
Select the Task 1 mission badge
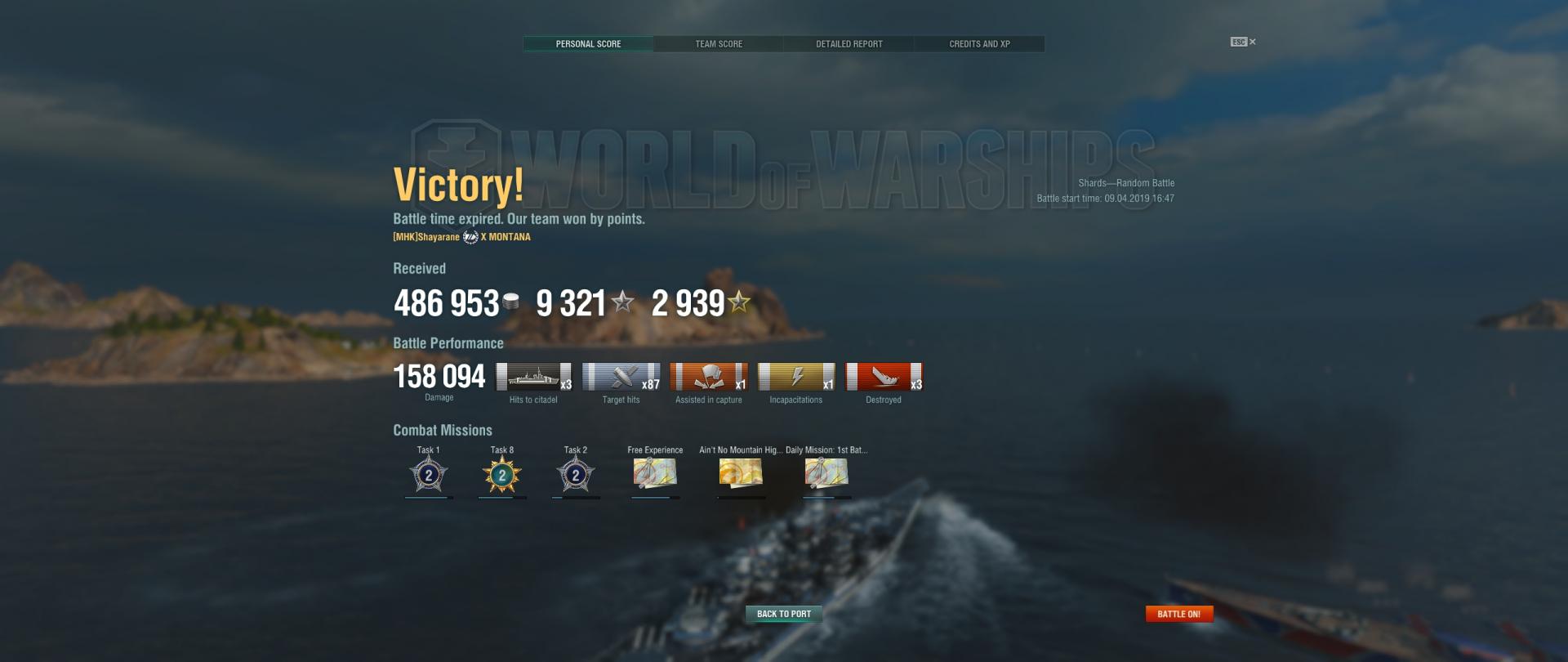pyautogui.click(x=429, y=475)
